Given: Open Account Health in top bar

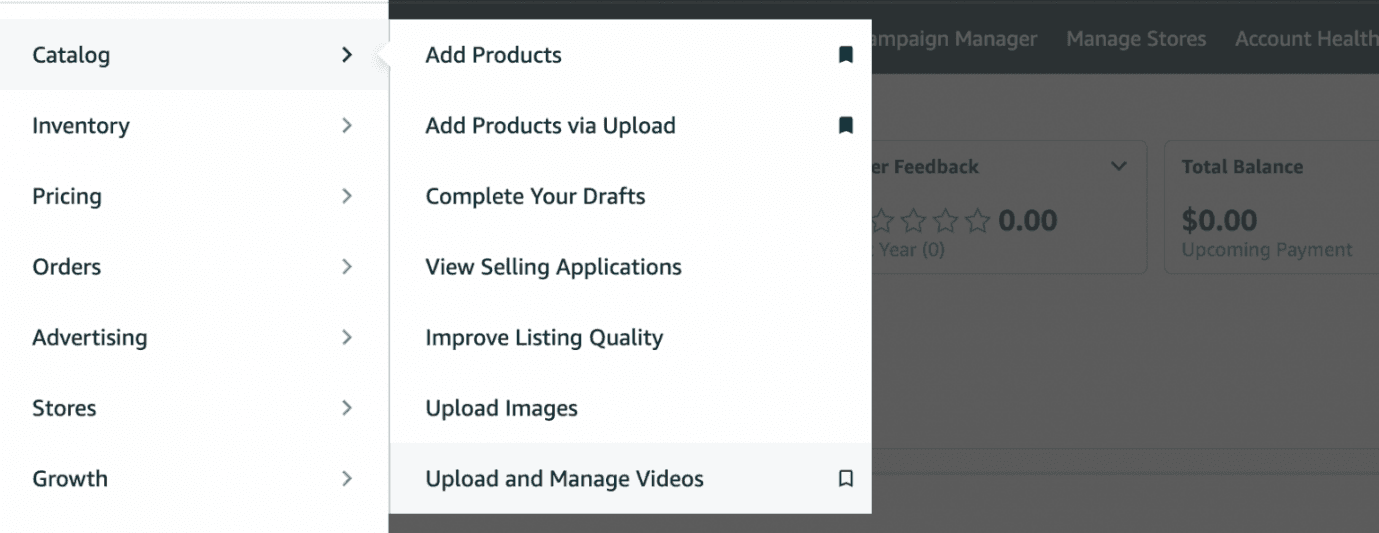Looking at the screenshot, I should 1306,39.
